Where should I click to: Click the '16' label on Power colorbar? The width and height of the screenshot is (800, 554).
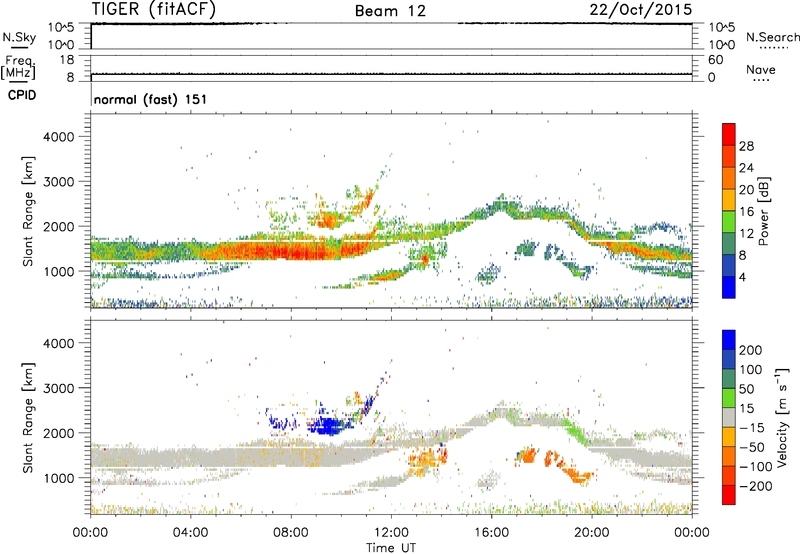tap(746, 212)
